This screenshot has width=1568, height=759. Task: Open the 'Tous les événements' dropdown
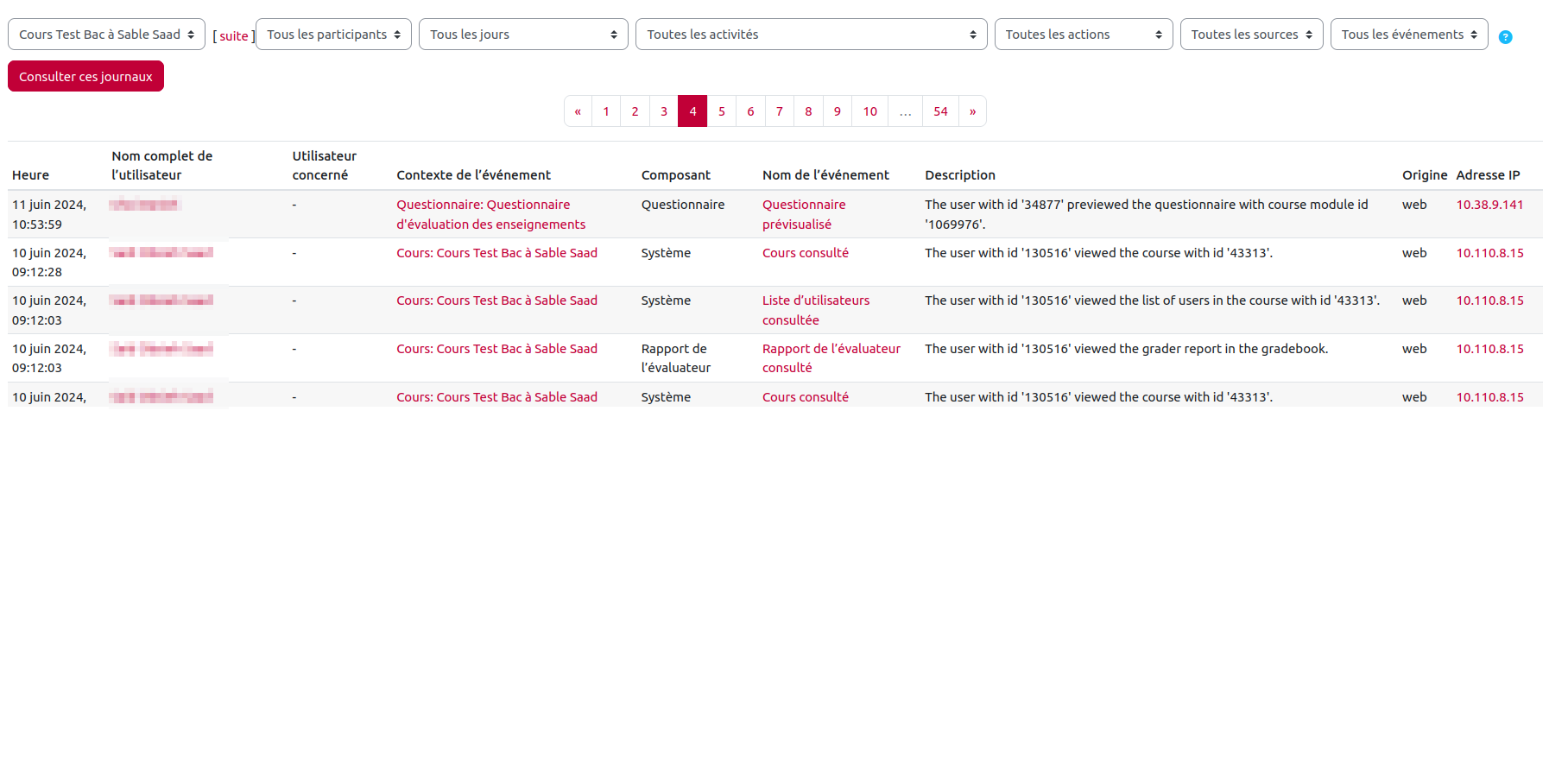tap(1408, 35)
